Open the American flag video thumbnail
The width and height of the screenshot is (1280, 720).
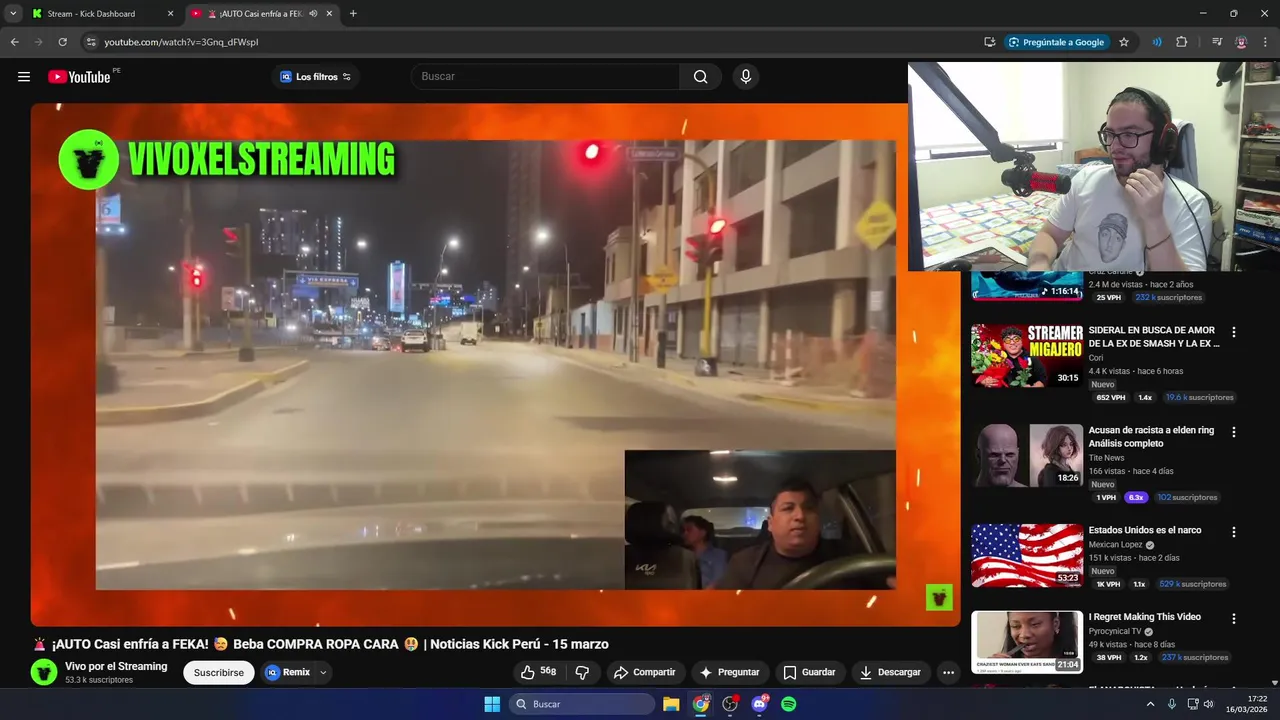(1027, 555)
